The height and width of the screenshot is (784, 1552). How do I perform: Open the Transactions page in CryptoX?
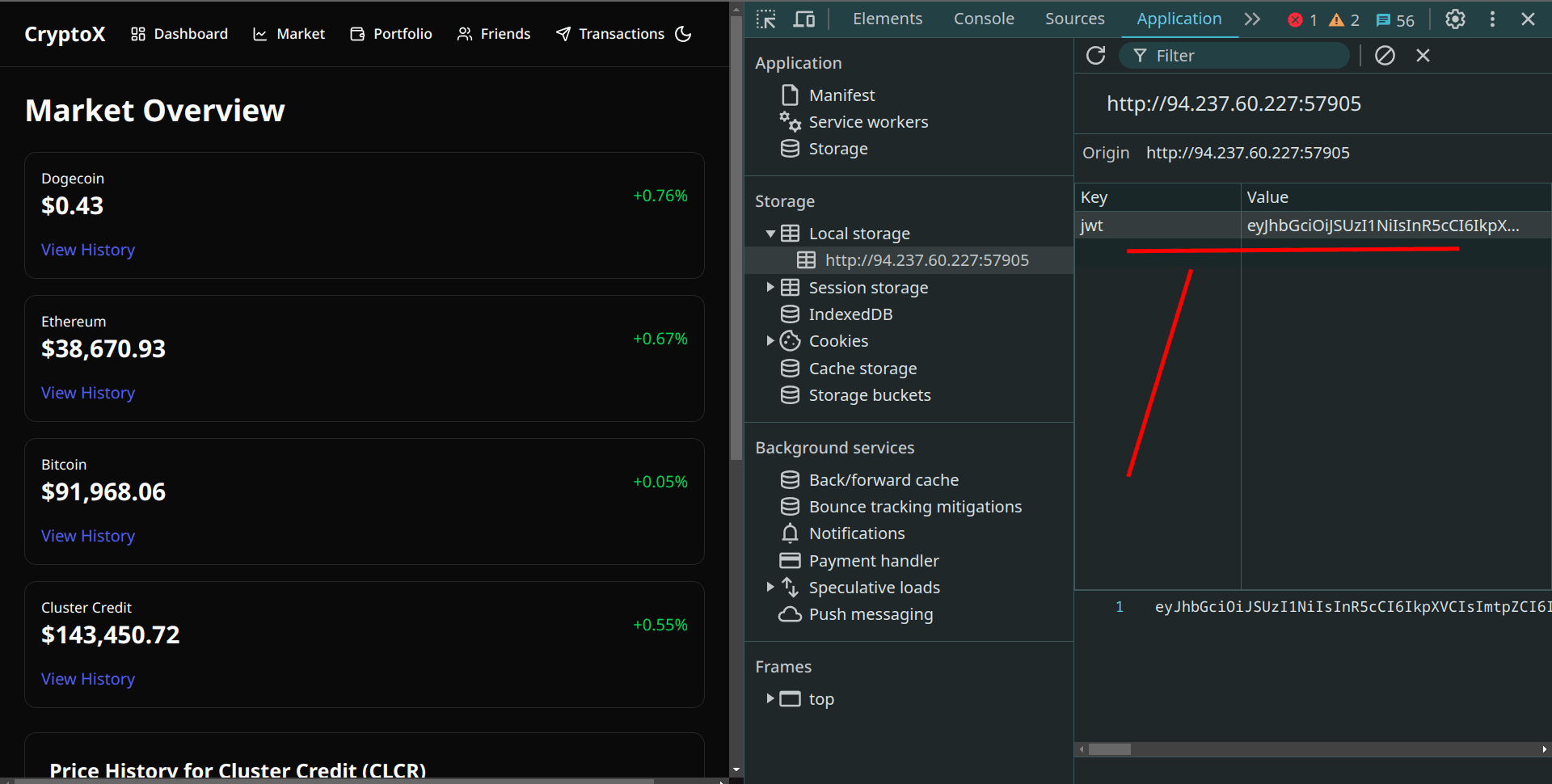[621, 34]
